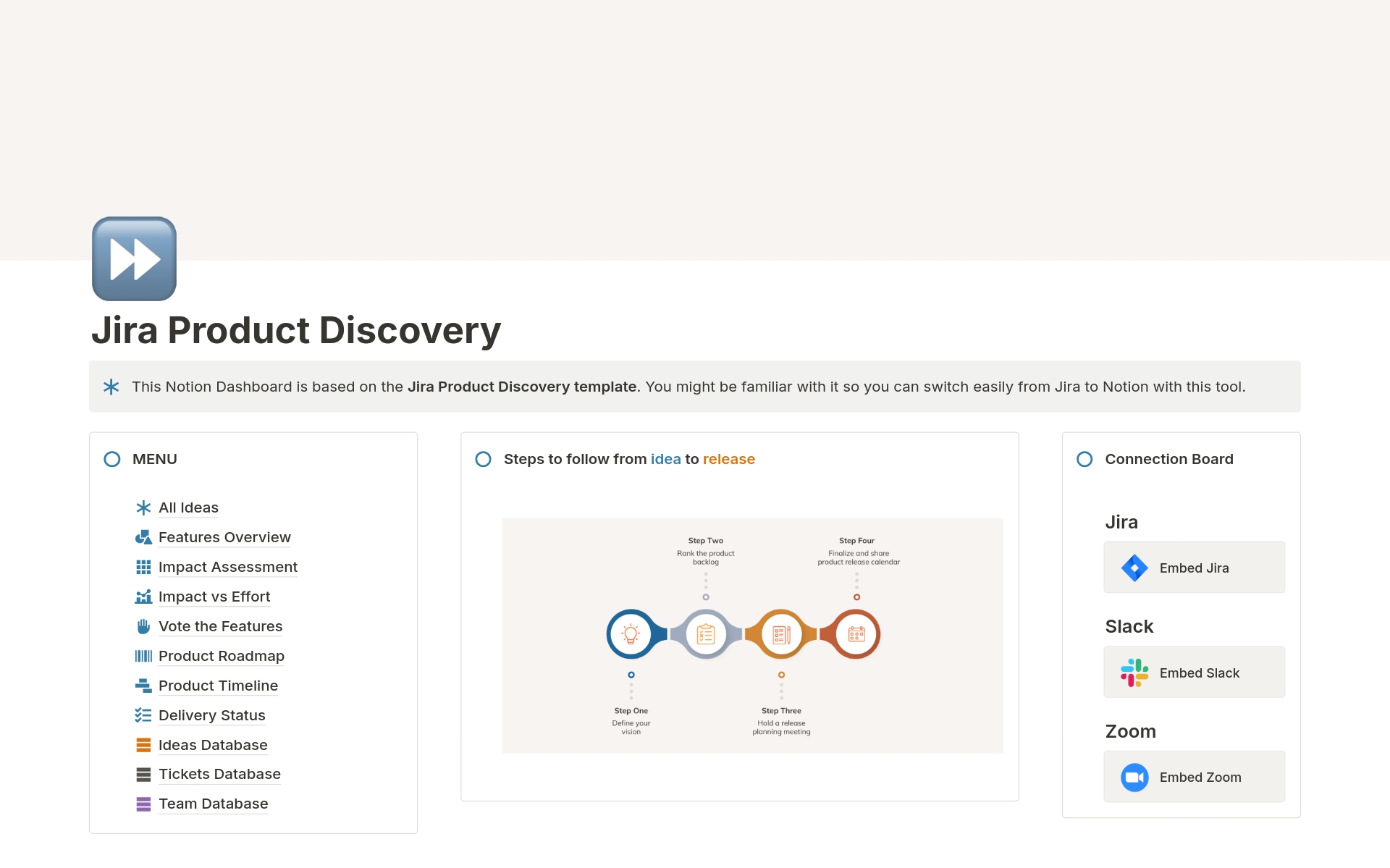Click the checklist icon beside Delivery Status

[143, 715]
